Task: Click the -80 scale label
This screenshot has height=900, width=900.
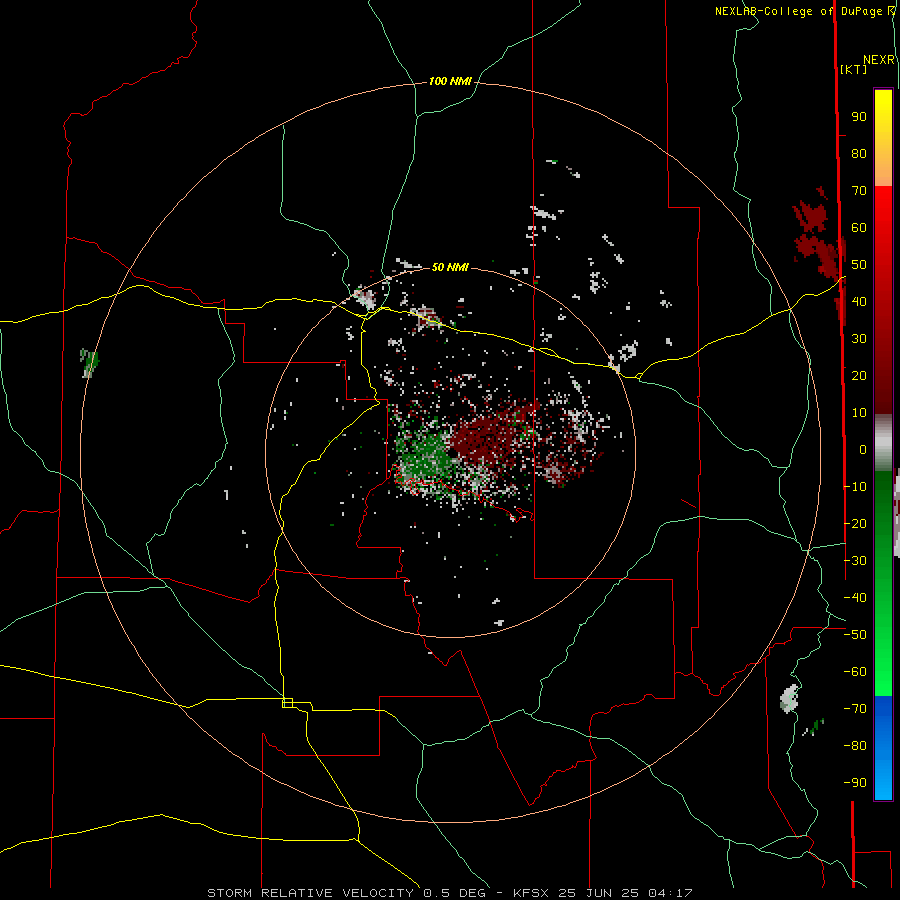Action: (855, 746)
